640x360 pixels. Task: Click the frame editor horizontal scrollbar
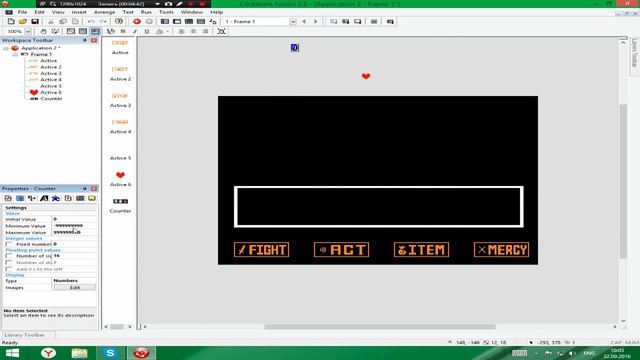(x=380, y=327)
